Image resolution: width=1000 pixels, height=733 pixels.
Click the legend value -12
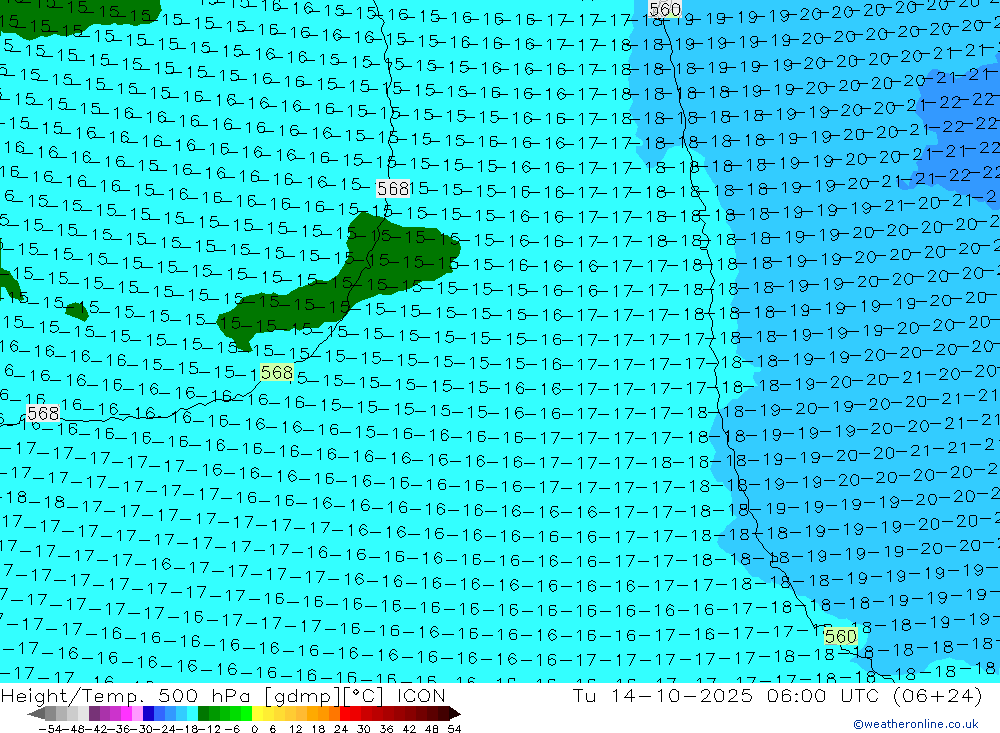209,729
